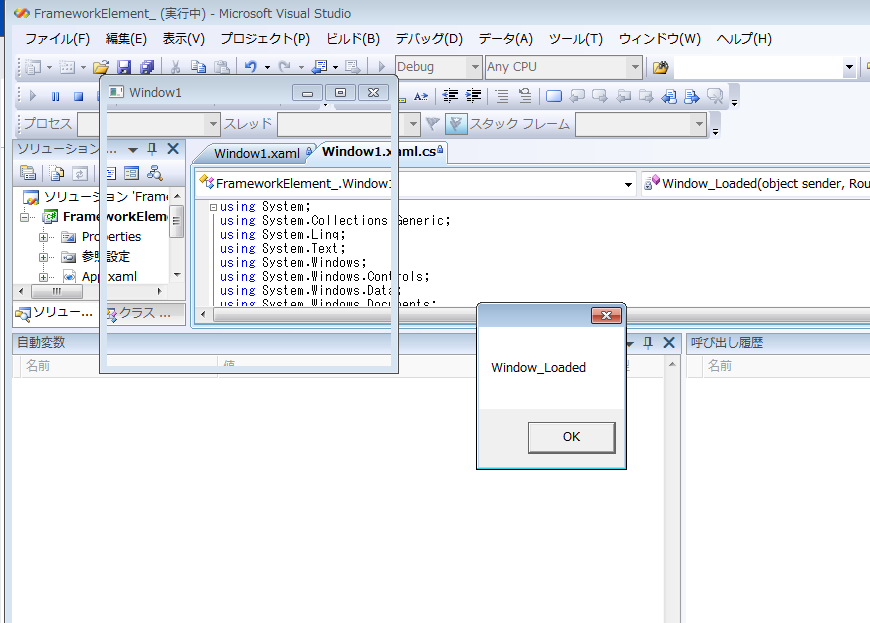The image size is (870, 623).
Task: Click the grey Flag threads icon
Action: coord(433,124)
